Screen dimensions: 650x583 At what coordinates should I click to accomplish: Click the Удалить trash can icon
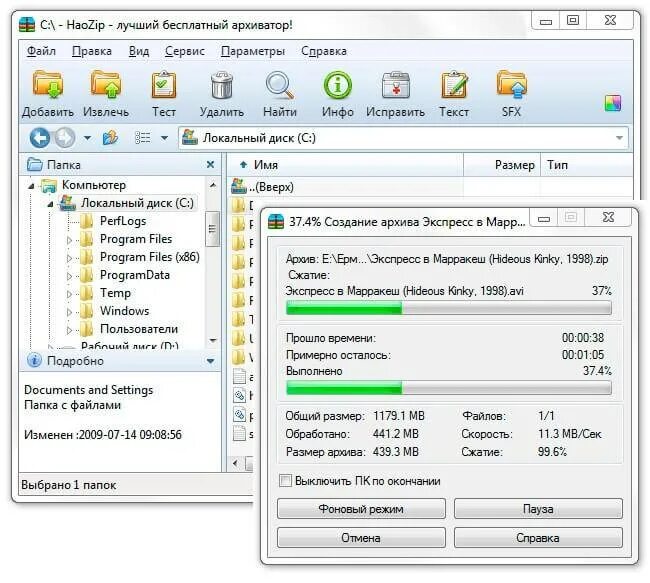(222, 85)
